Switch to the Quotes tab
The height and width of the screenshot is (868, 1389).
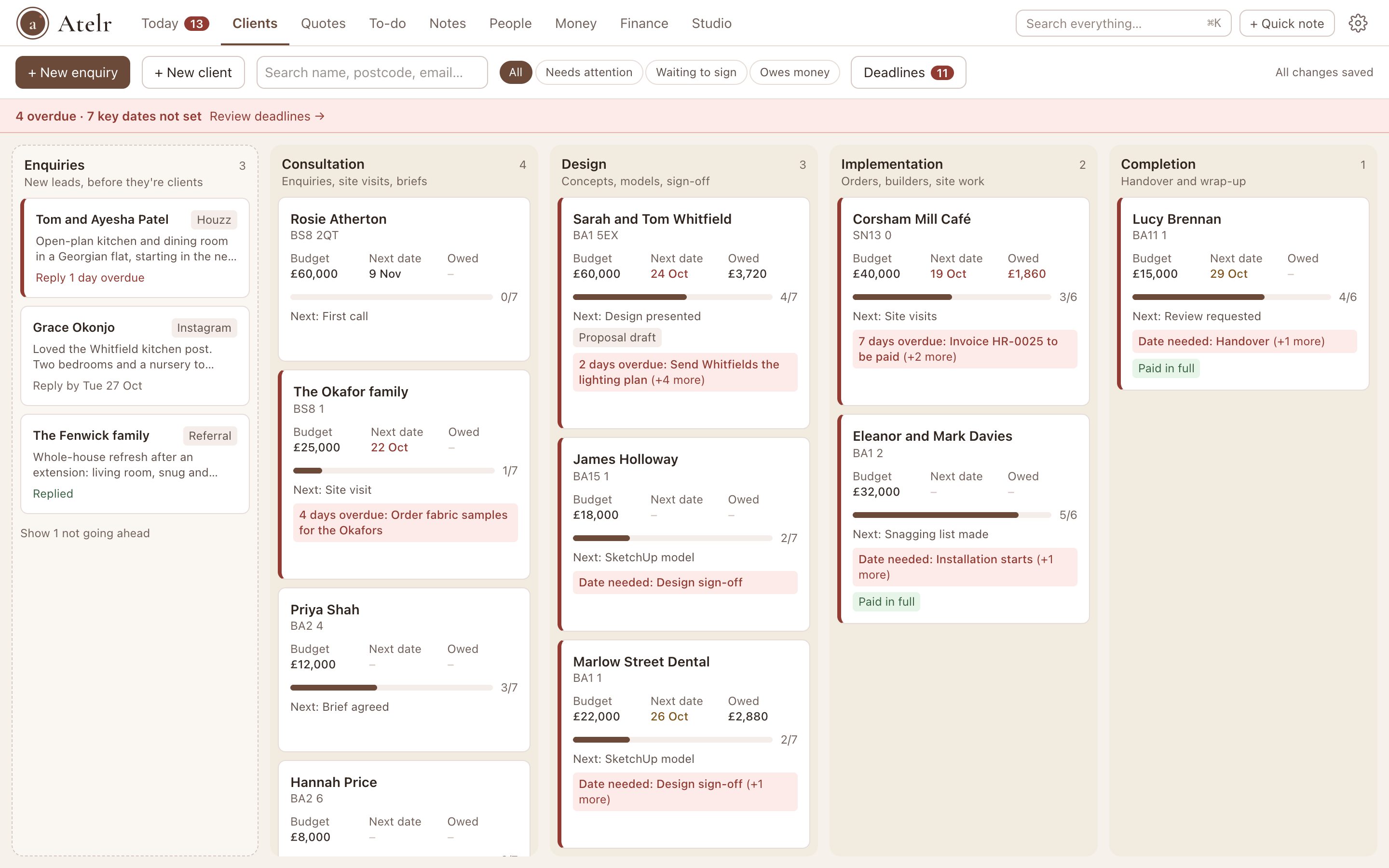323,23
